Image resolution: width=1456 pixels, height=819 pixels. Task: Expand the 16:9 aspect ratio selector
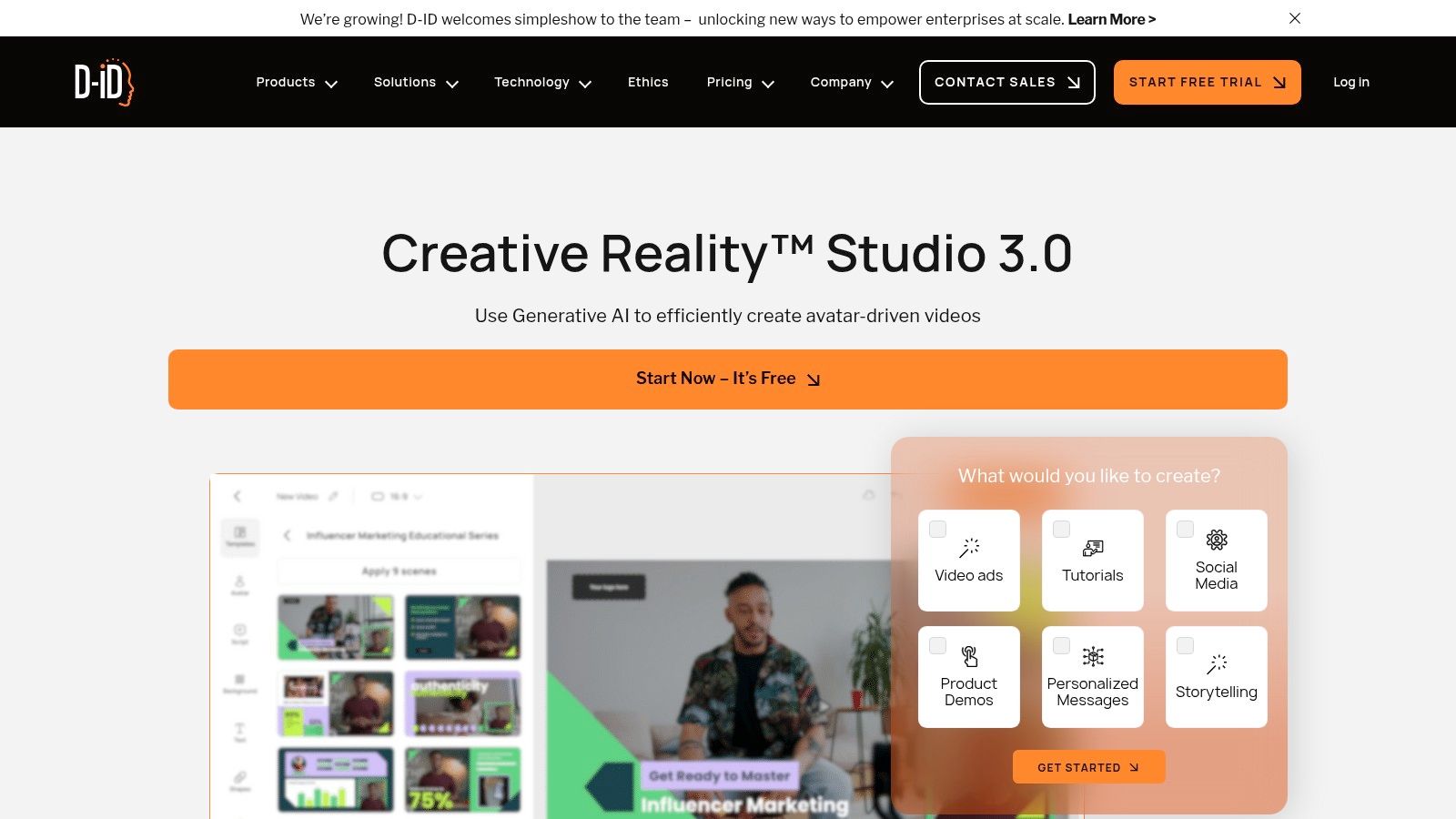point(398,496)
